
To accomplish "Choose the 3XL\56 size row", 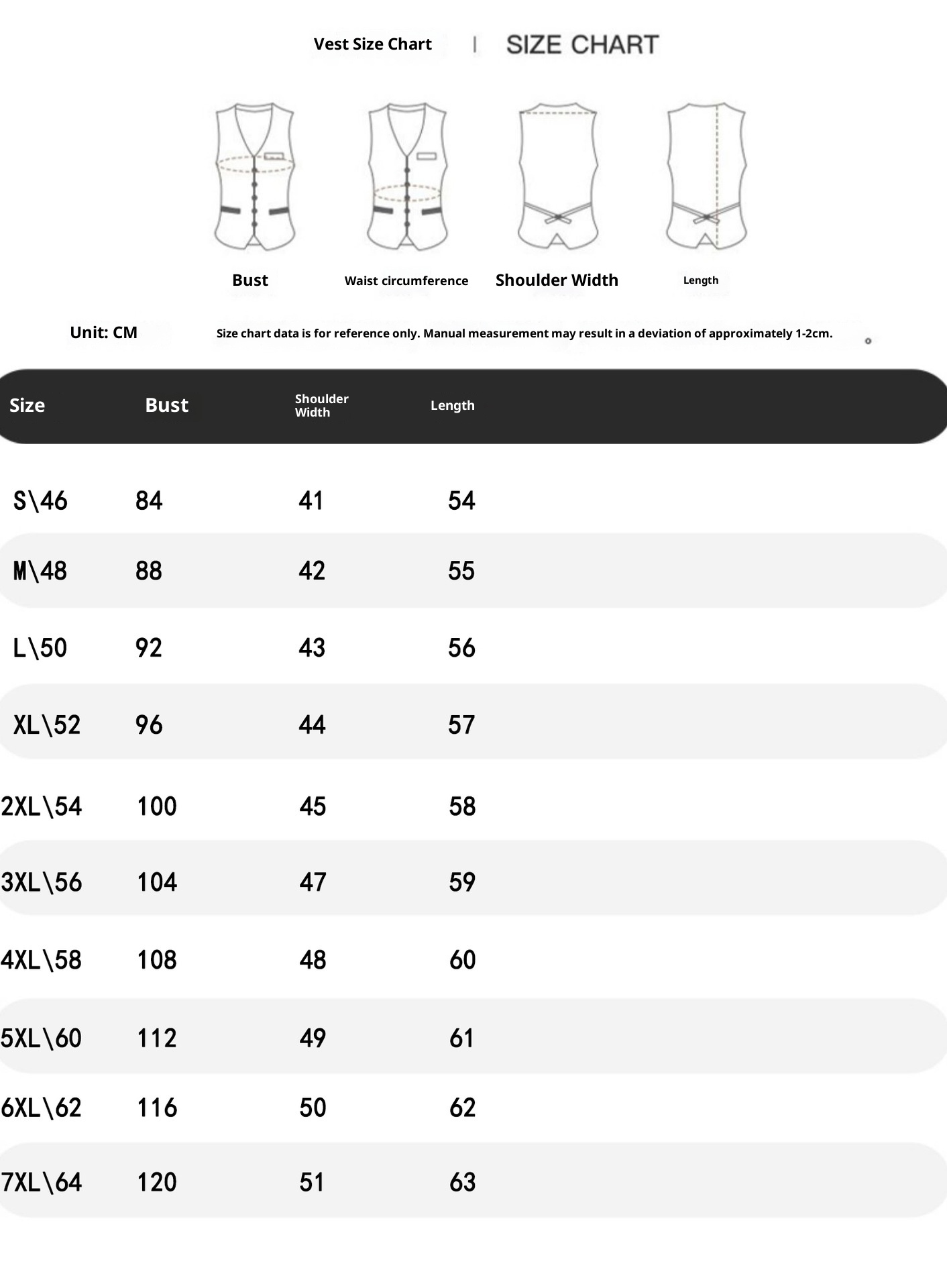I will pos(42,881).
